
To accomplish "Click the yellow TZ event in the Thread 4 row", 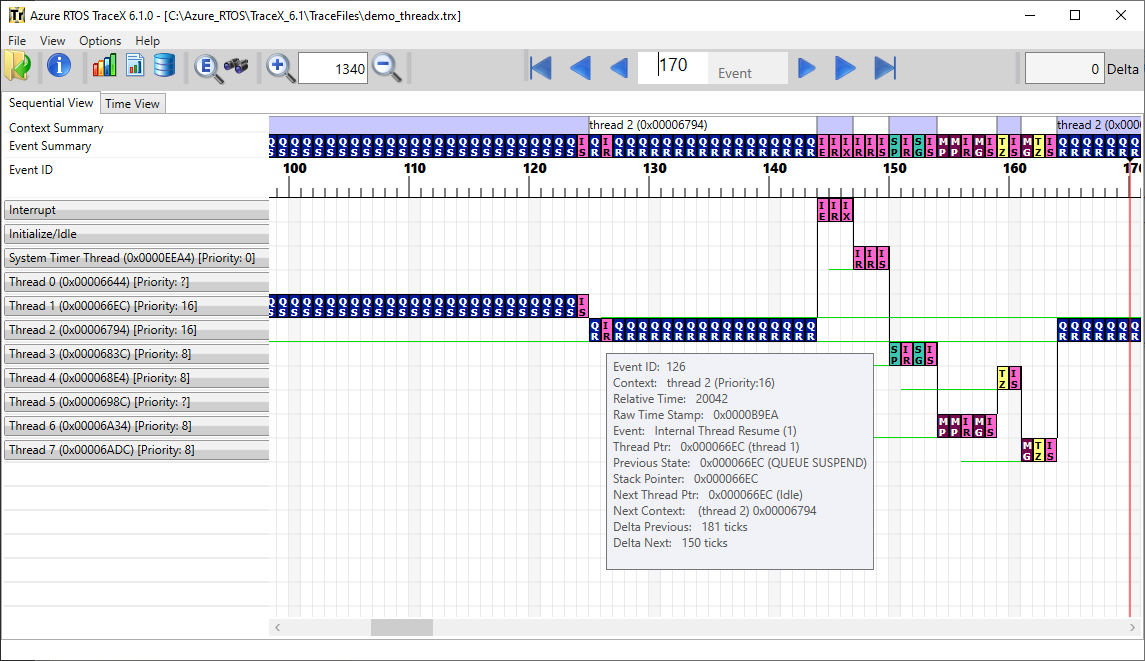I will (x=1003, y=378).
